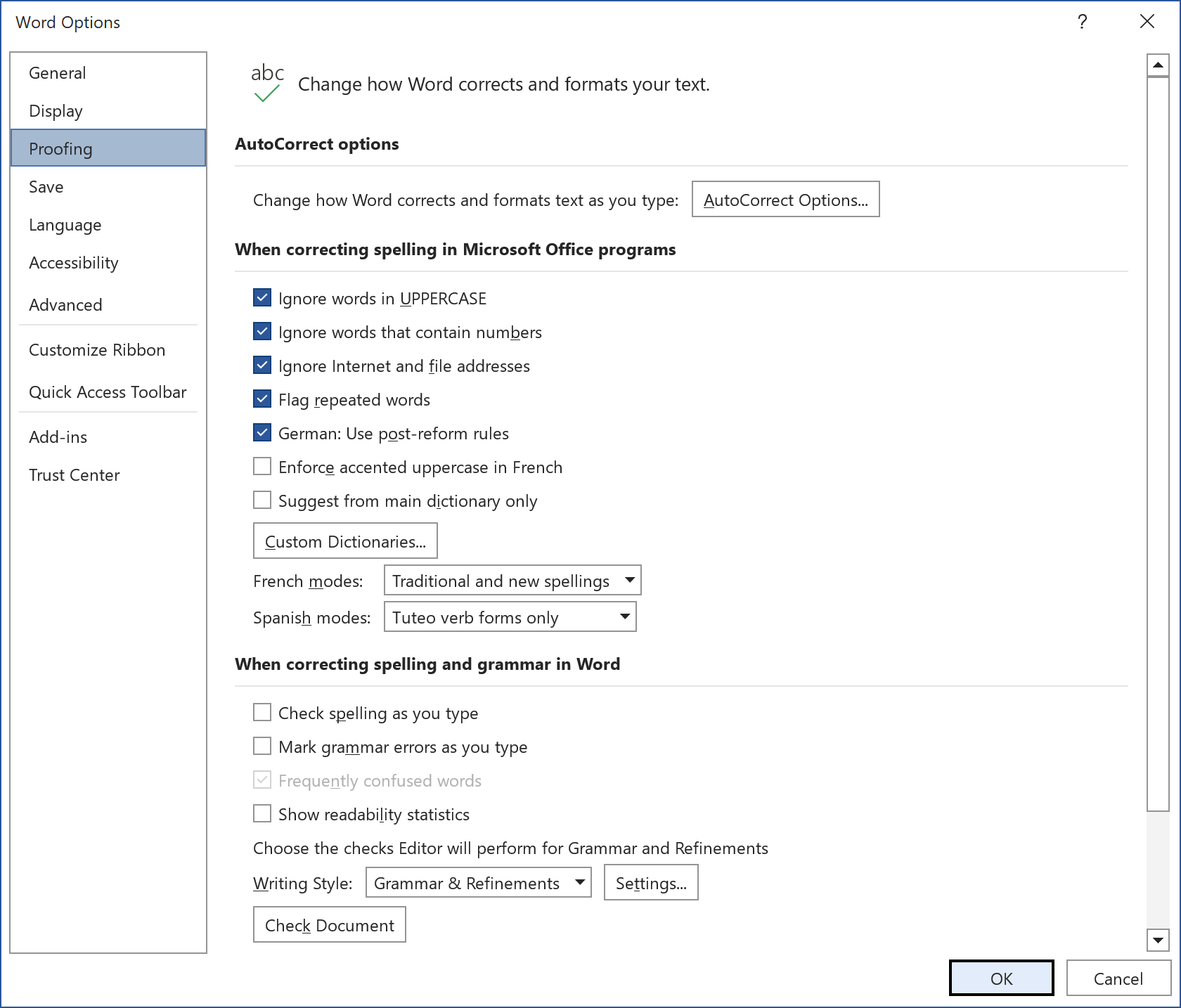The height and width of the screenshot is (1008, 1181).
Task: Click the Help question mark icon
Action: click(x=1082, y=22)
